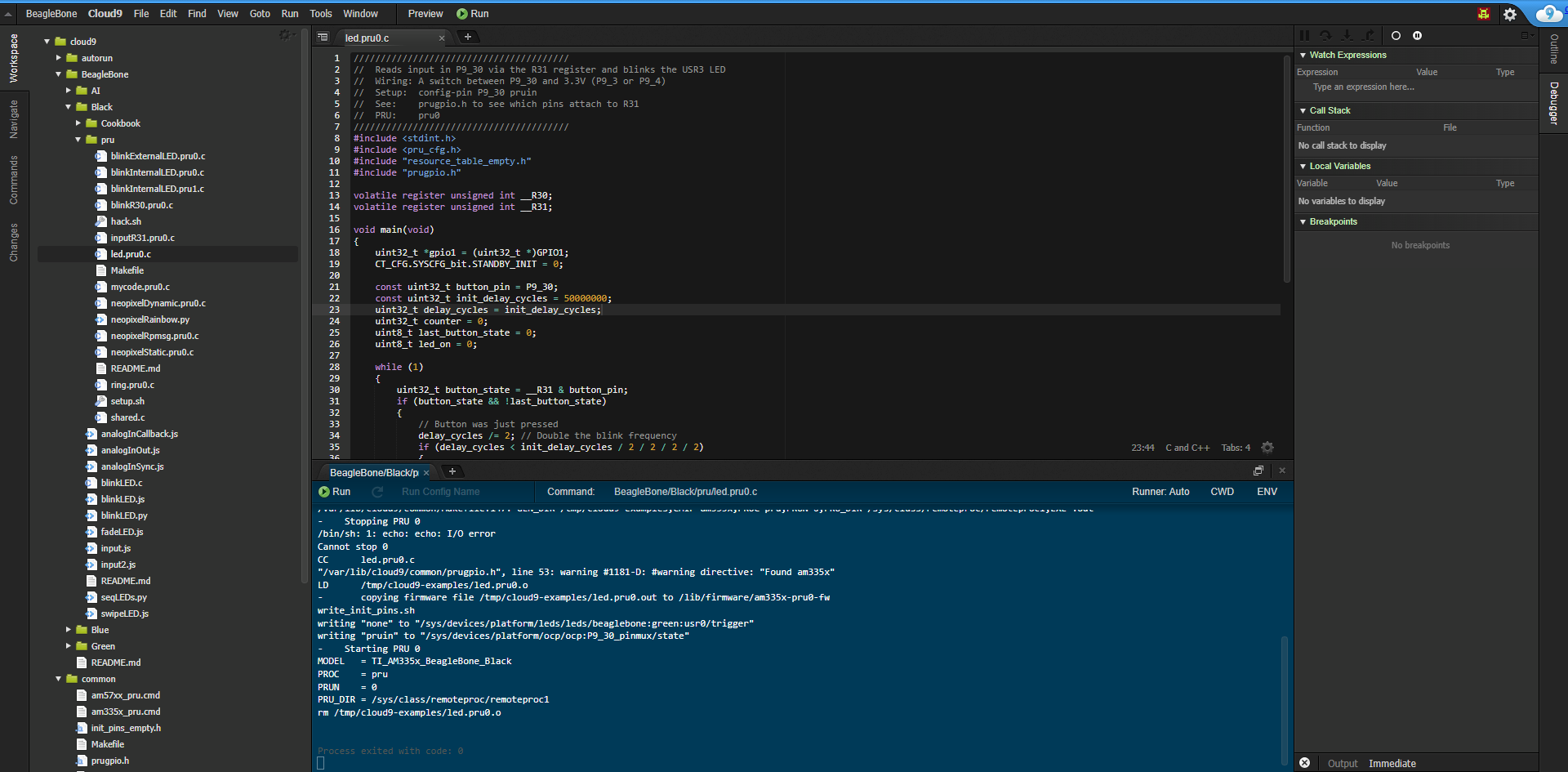
Task: Open the Goto menu
Action: click(x=260, y=14)
